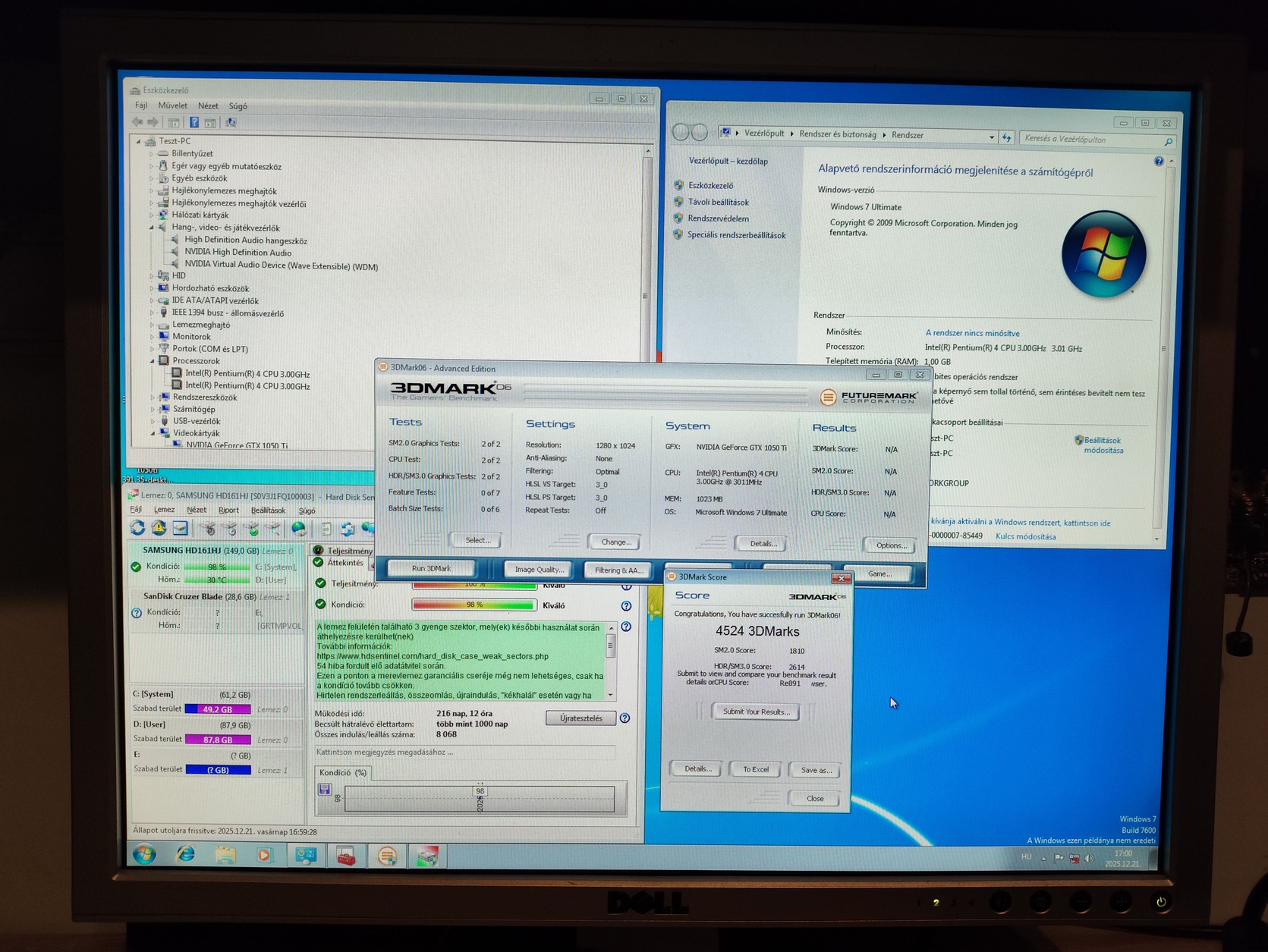Open the address bar dropdown in Rendszer window
This screenshot has height=952, width=1268.
tap(992, 137)
